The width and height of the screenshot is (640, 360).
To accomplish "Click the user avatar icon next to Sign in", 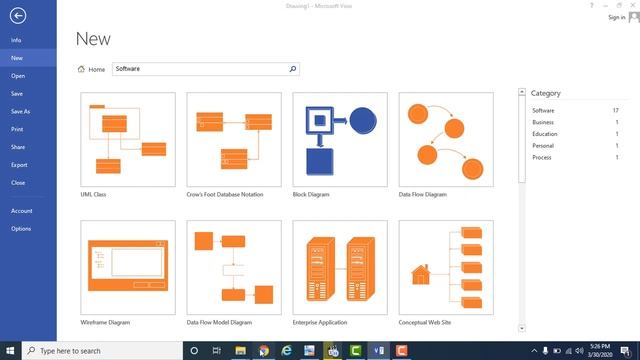I will click(634, 17).
